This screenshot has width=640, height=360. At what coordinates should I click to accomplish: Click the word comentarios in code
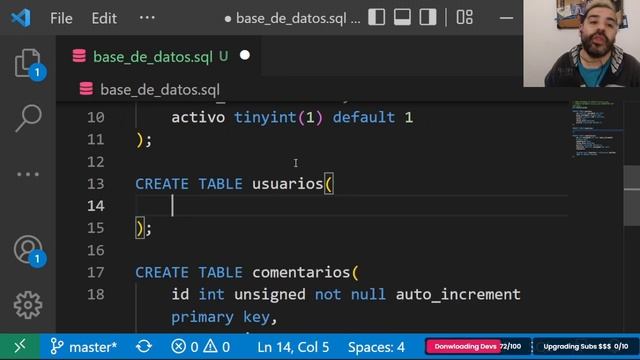point(301,272)
